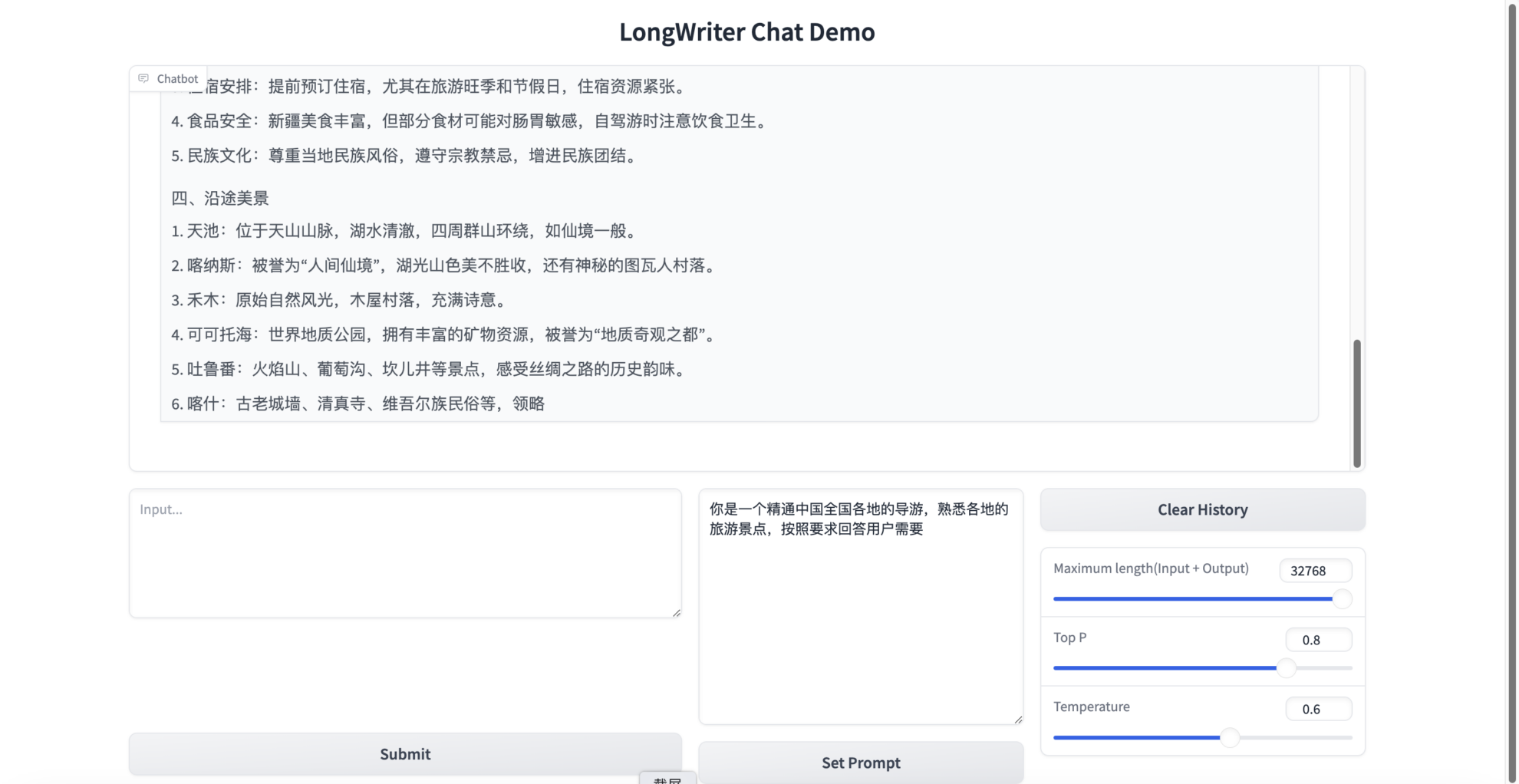Click the Temperature label text
Screen dimensions: 1519x784
tap(1091, 707)
